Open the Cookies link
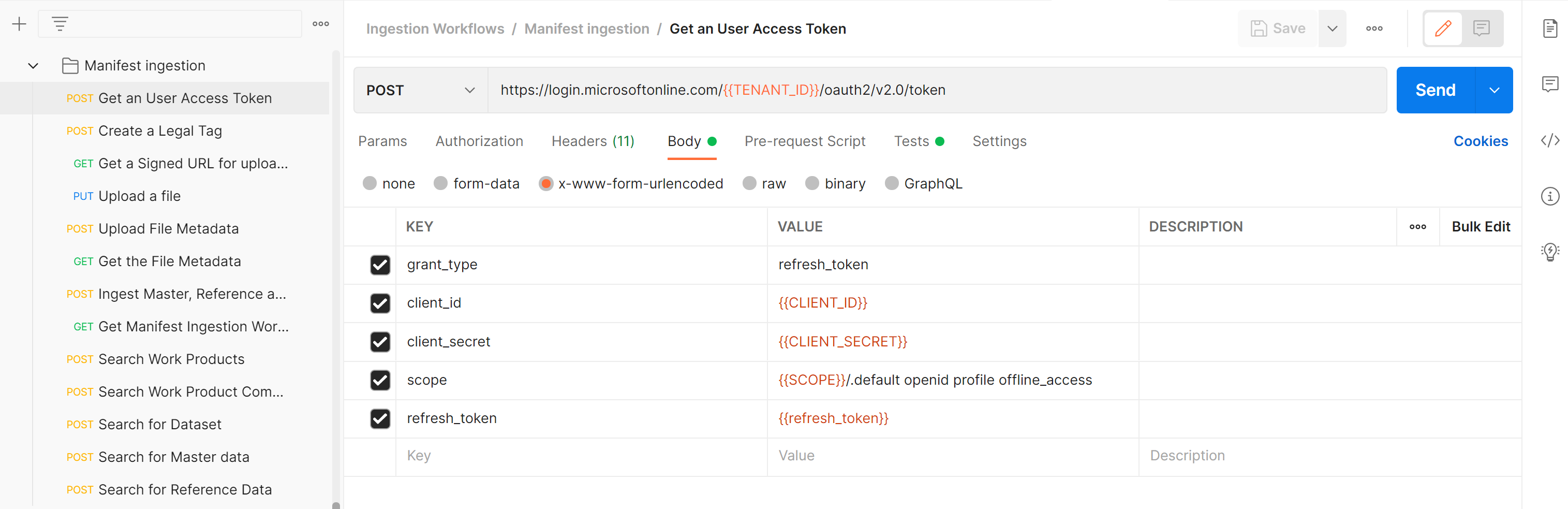The height and width of the screenshot is (509, 1568). coord(1481,141)
